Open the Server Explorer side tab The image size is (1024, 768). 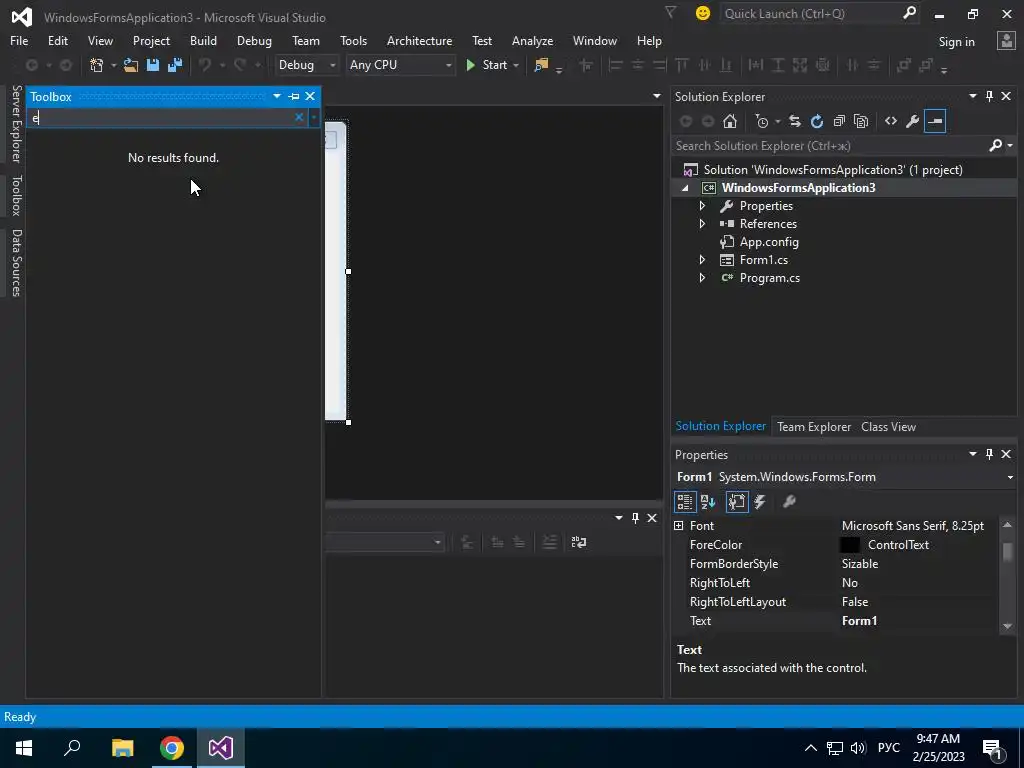click(x=16, y=123)
